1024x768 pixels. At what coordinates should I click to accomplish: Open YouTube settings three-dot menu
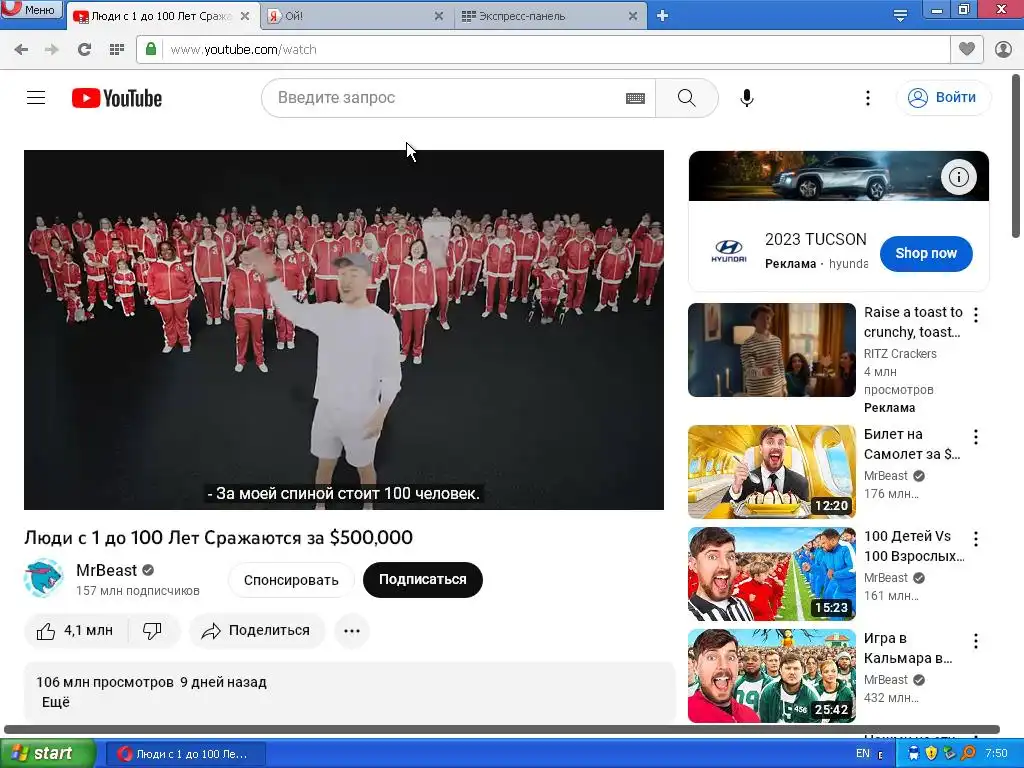pyautogui.click(x=868, y=98)
